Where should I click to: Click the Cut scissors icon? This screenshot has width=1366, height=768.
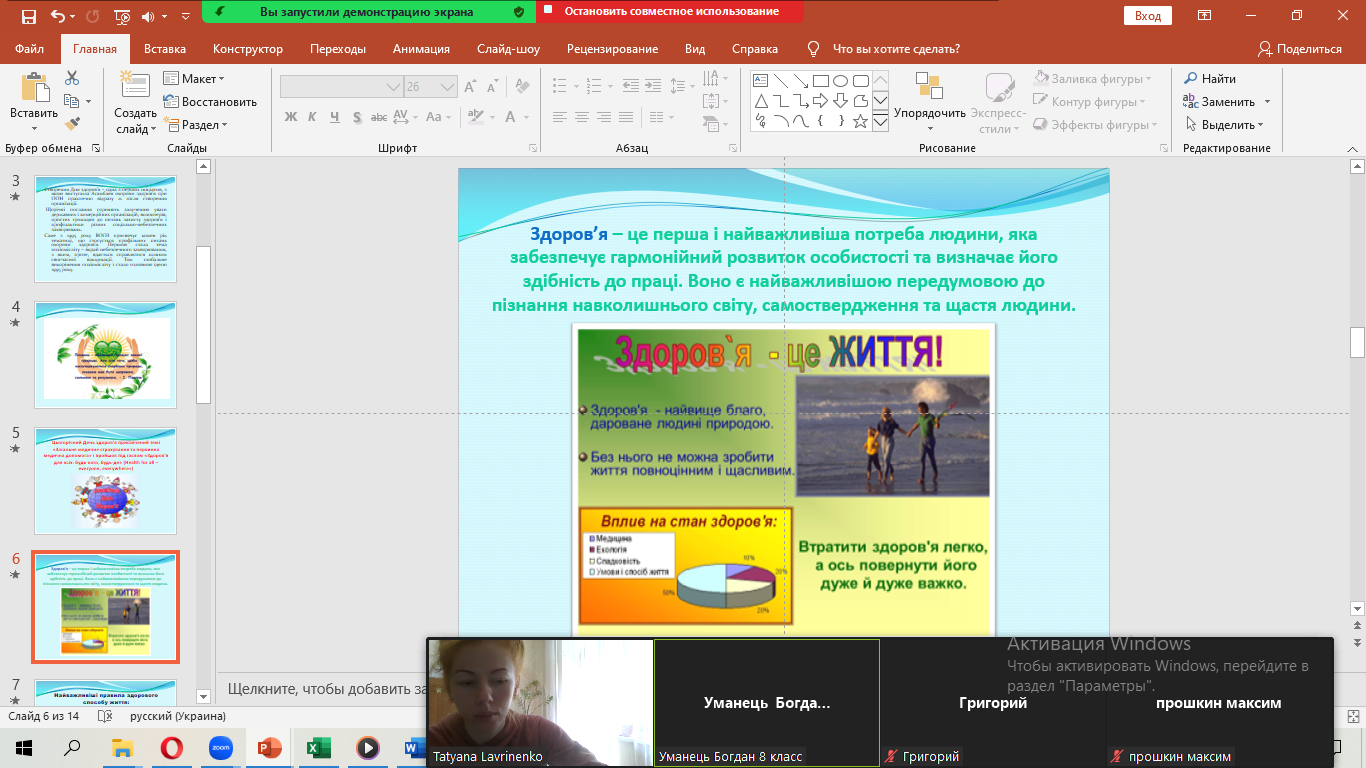pos(72,78)
